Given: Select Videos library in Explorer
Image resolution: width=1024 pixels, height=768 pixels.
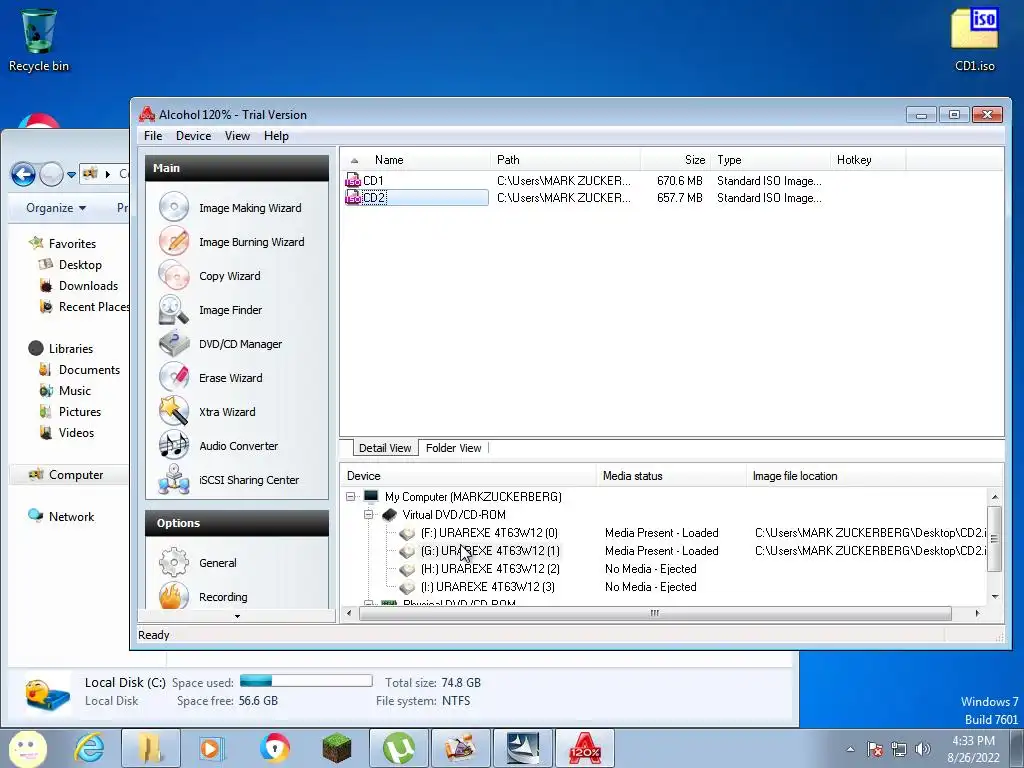Looking at the screenshot, I should [x=67, y=433].
